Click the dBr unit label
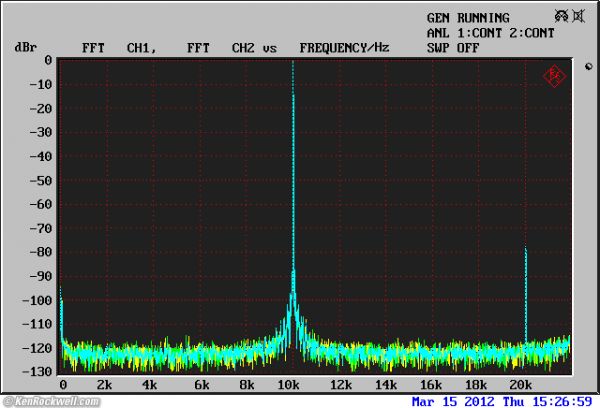Image resolution: width=600 pixels, height=408 pixels. [x=26, y=47]
